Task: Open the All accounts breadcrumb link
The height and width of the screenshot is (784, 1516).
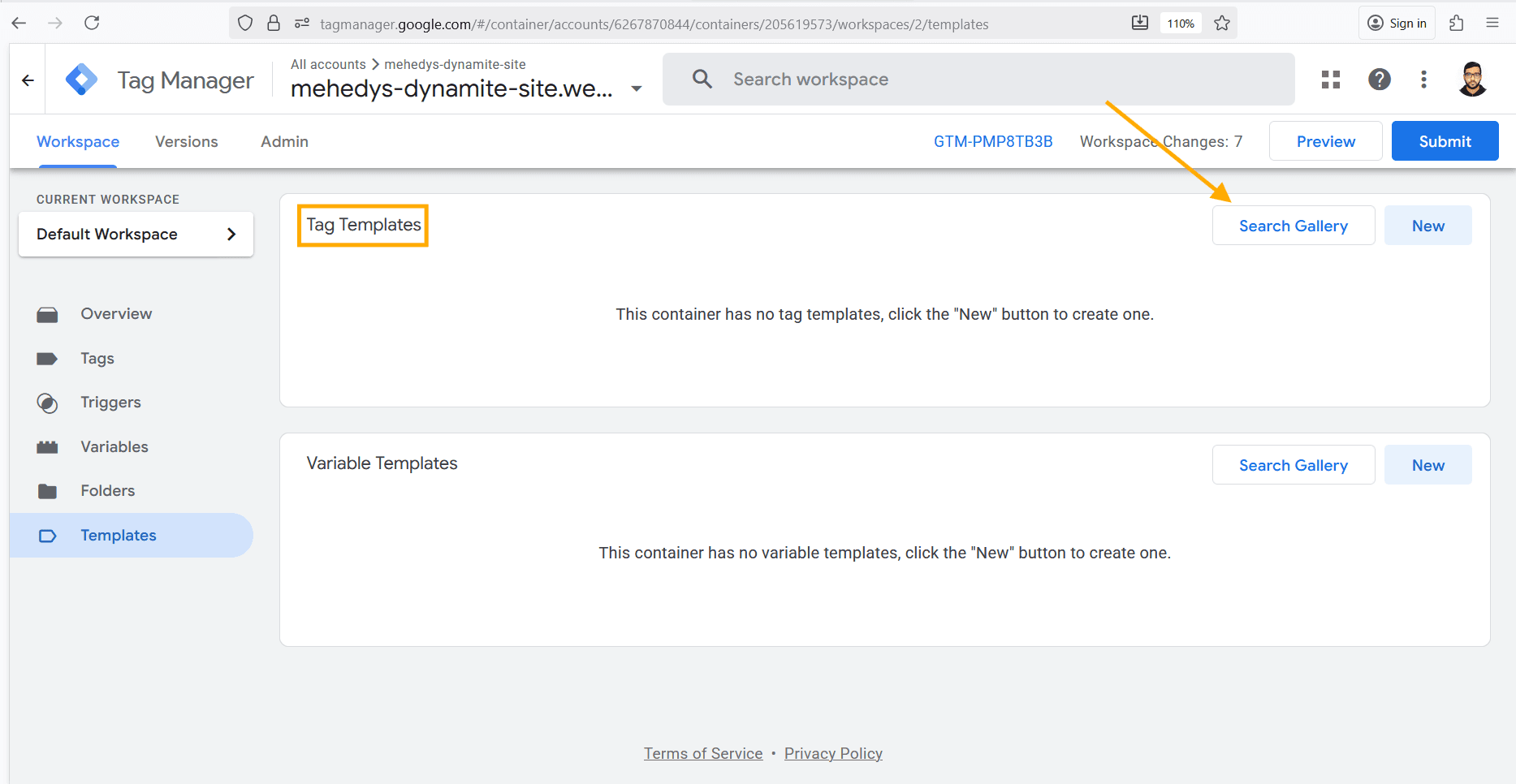Action: (x=328, y=64)
